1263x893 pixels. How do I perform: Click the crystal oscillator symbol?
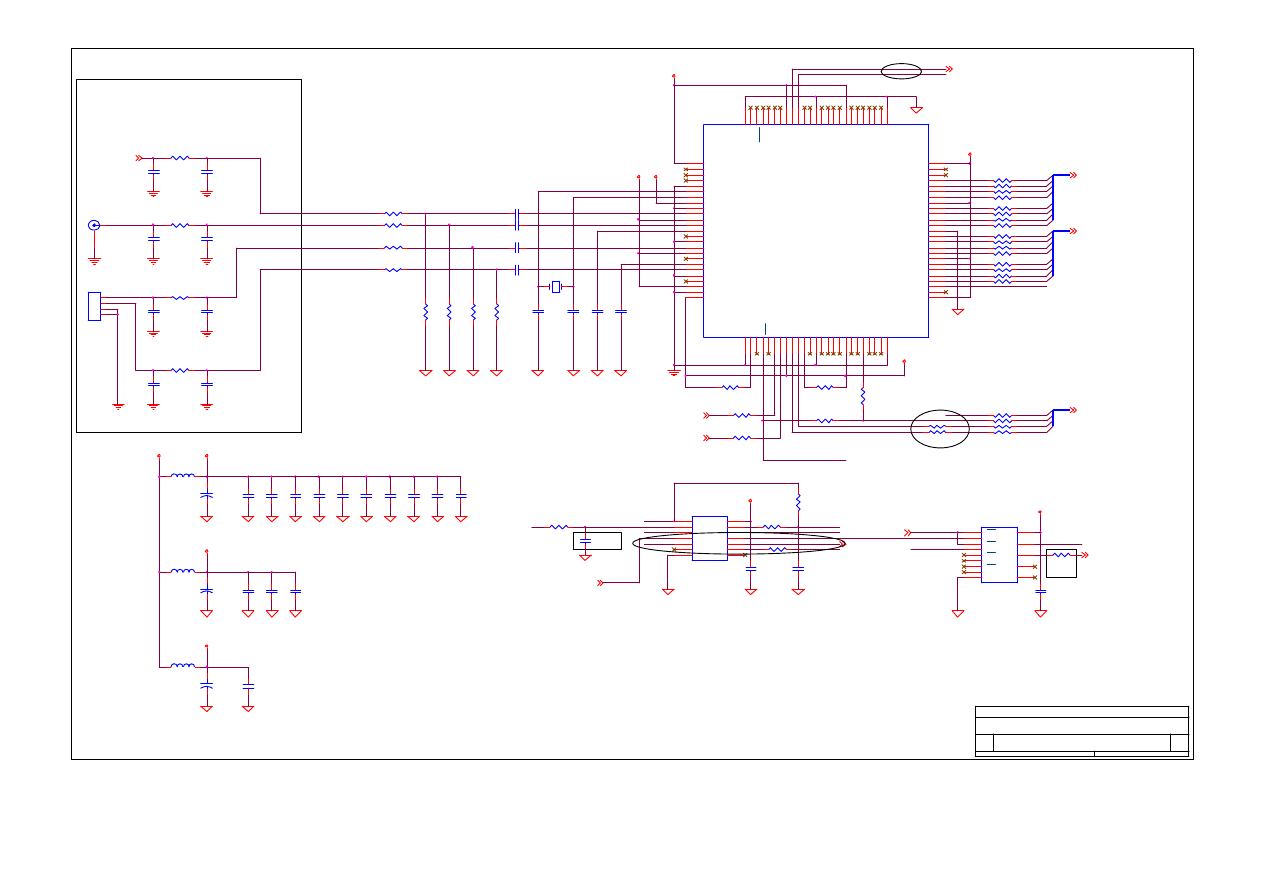556,287
